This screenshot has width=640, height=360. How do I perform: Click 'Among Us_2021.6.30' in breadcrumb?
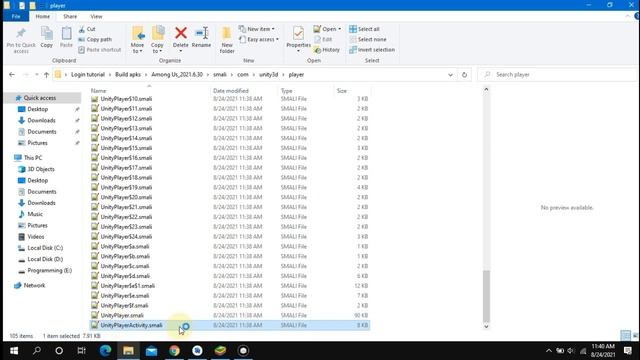coord(177,75)
